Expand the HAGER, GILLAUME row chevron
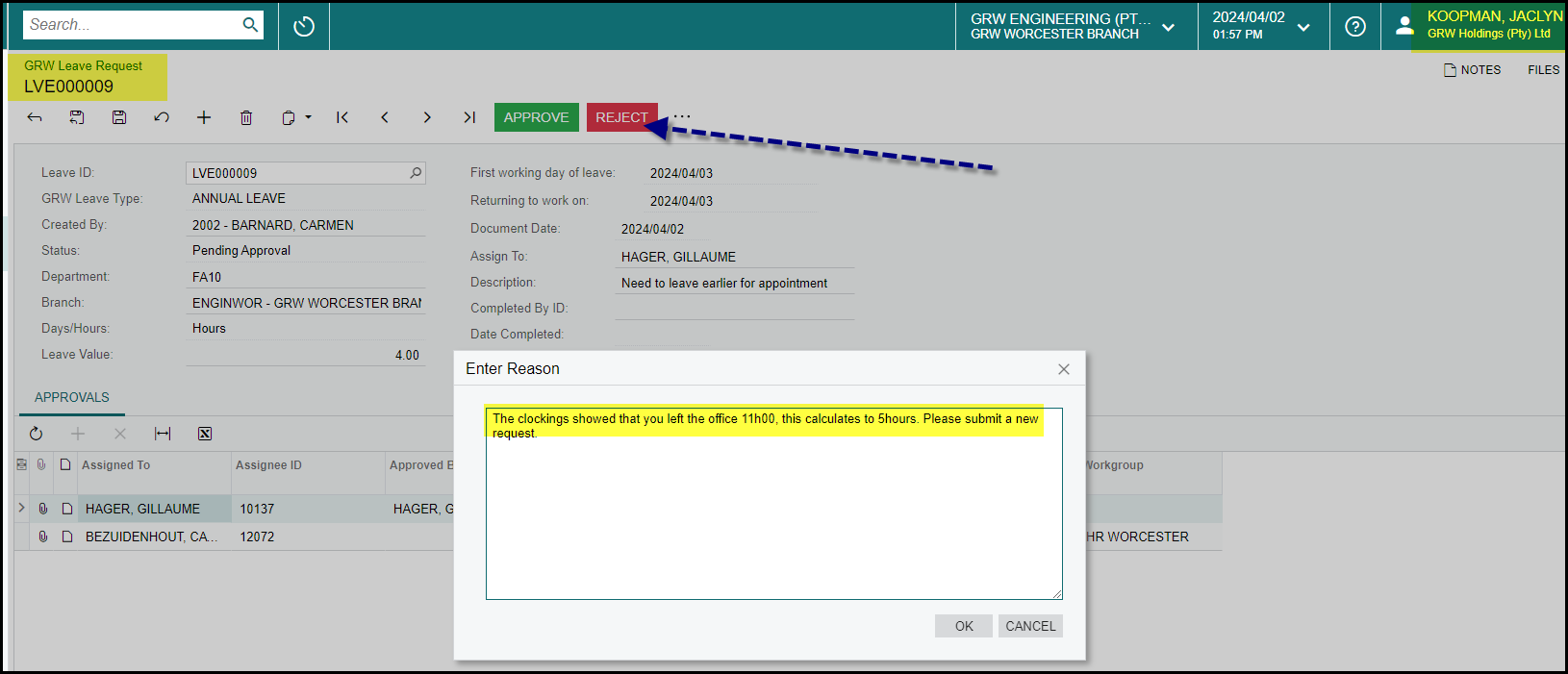The width and height of the screenshot is (1568, 674). pos(21,508)
